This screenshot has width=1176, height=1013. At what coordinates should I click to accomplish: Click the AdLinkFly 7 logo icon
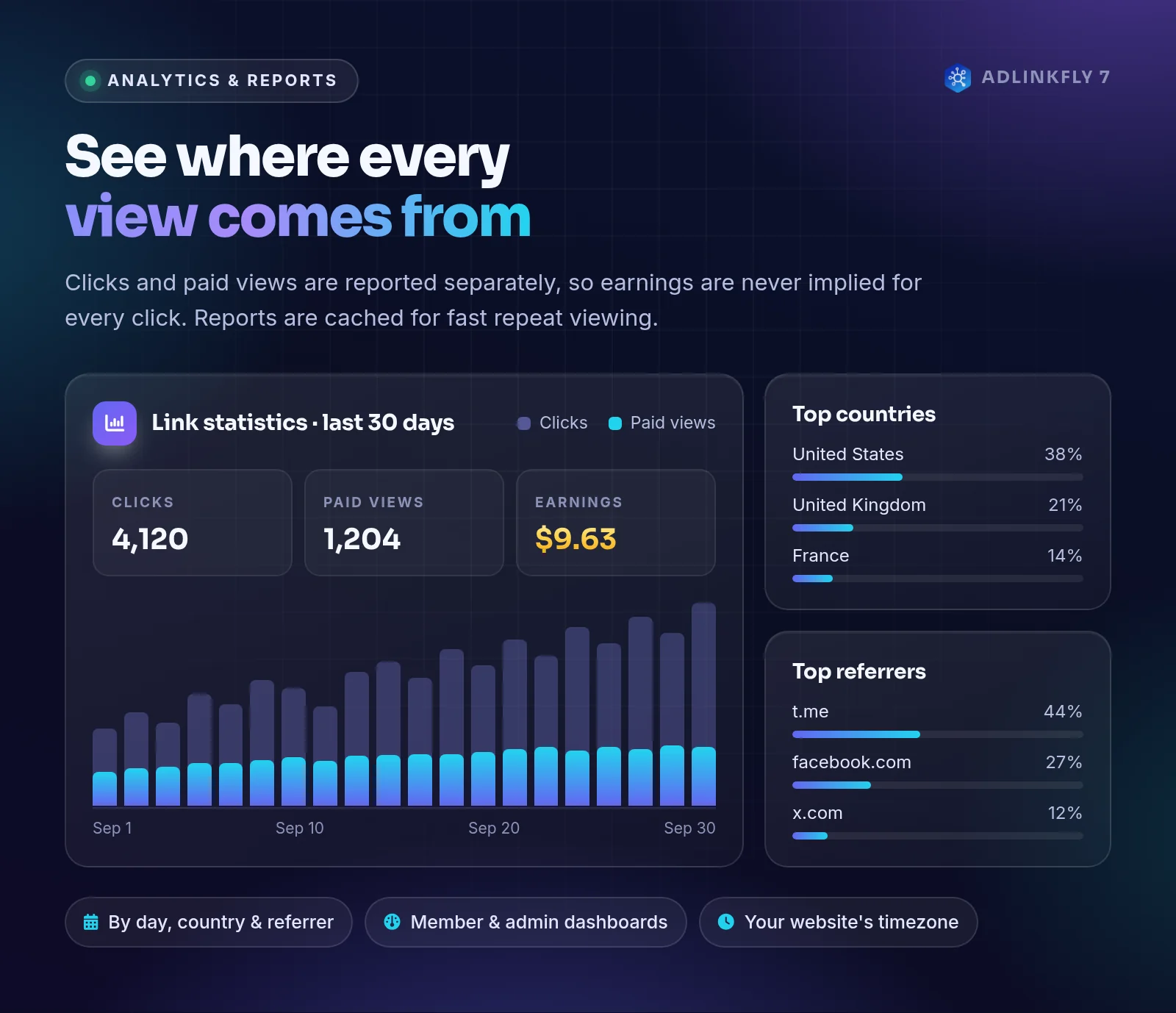point(958,78)
